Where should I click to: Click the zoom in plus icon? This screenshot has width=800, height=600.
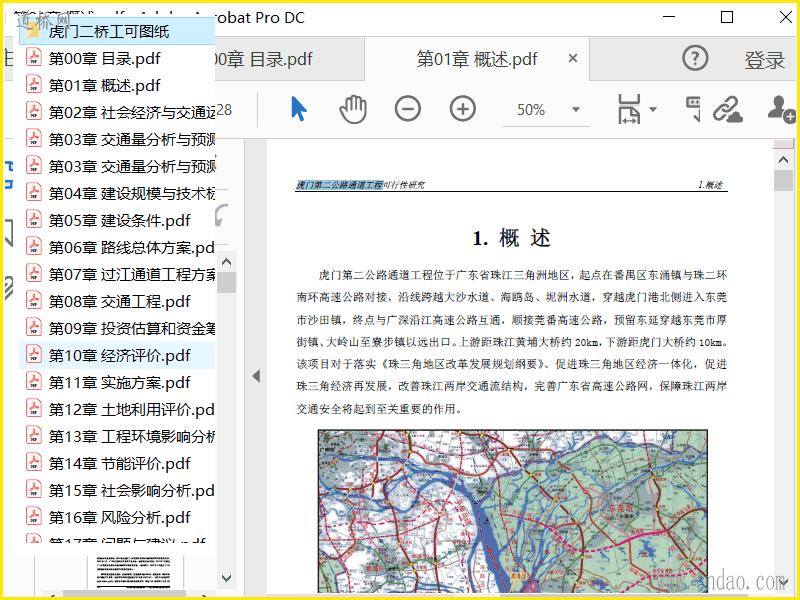click(x=462, y=109)
